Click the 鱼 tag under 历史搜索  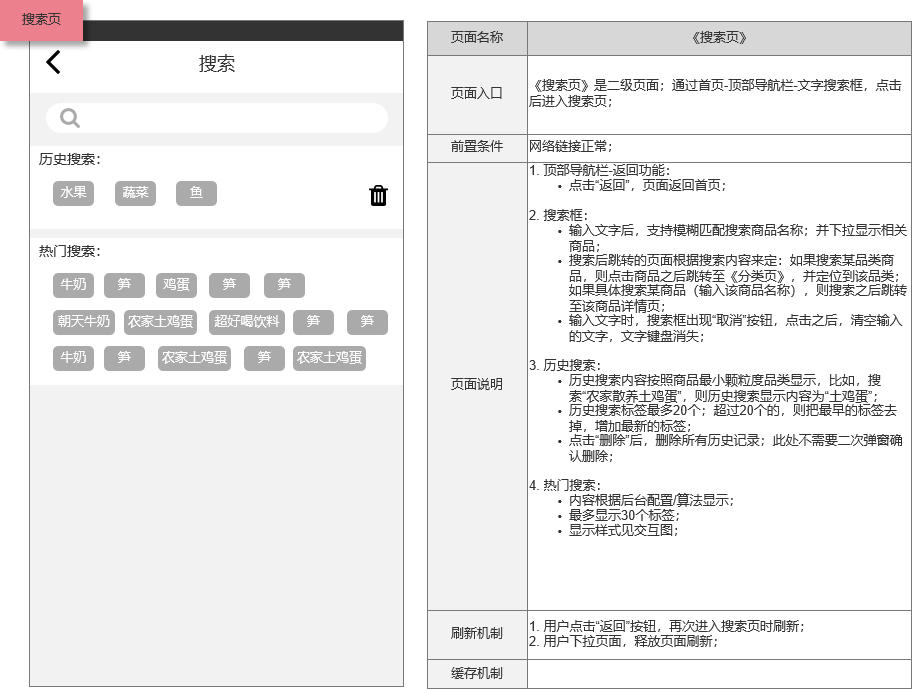point(196,193)
